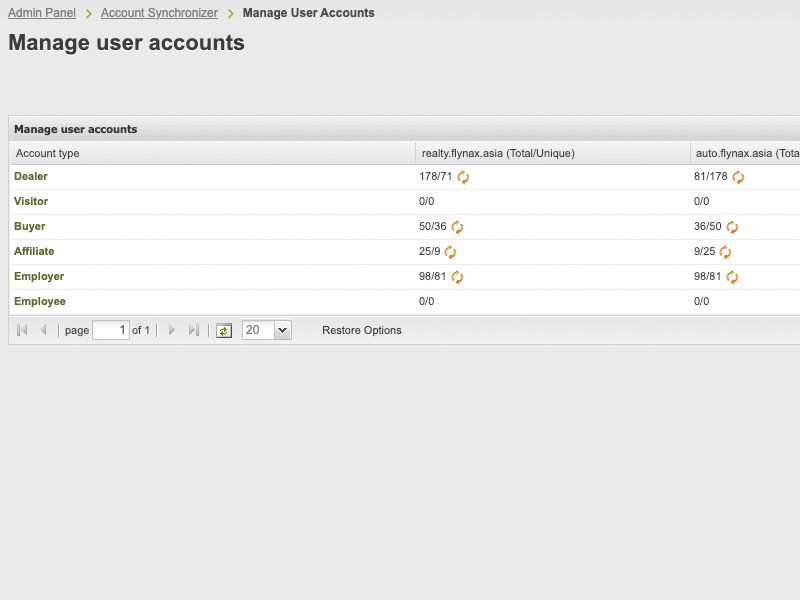Go to the next grid page
Screen dimensions: 800x600
pos(172,330)
